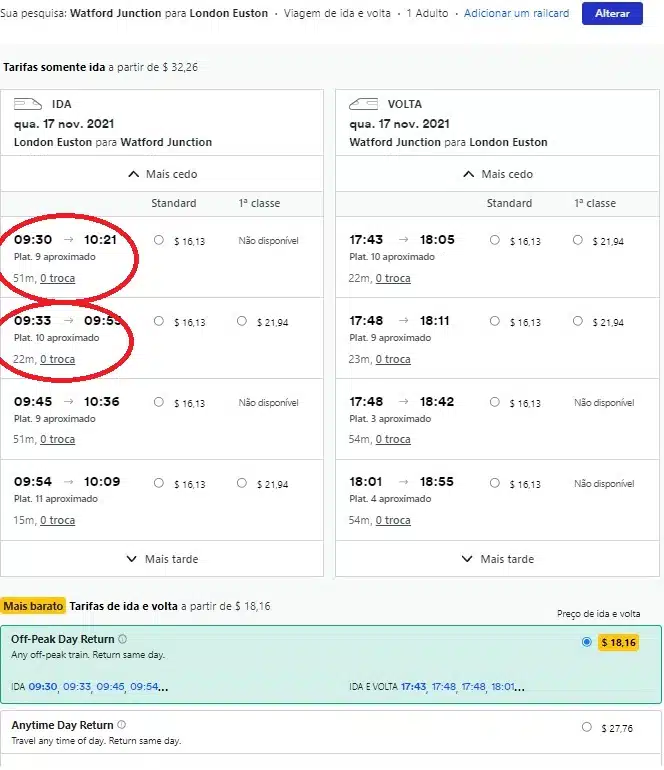664x770 pixels.
Task: Click the train icon beside VOLTA
Action: tap(363, 104)
